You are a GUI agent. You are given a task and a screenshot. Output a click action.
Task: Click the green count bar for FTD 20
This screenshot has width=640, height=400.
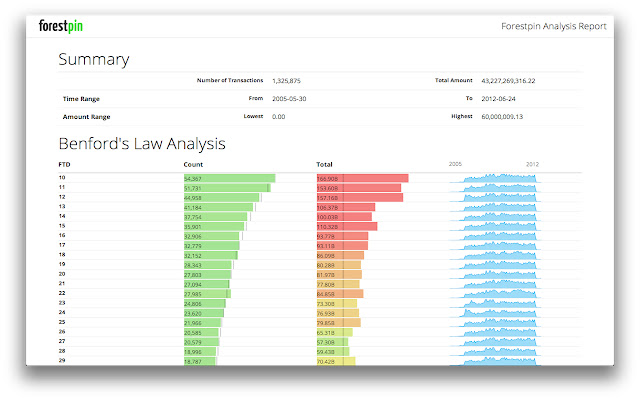pos(207,275)
